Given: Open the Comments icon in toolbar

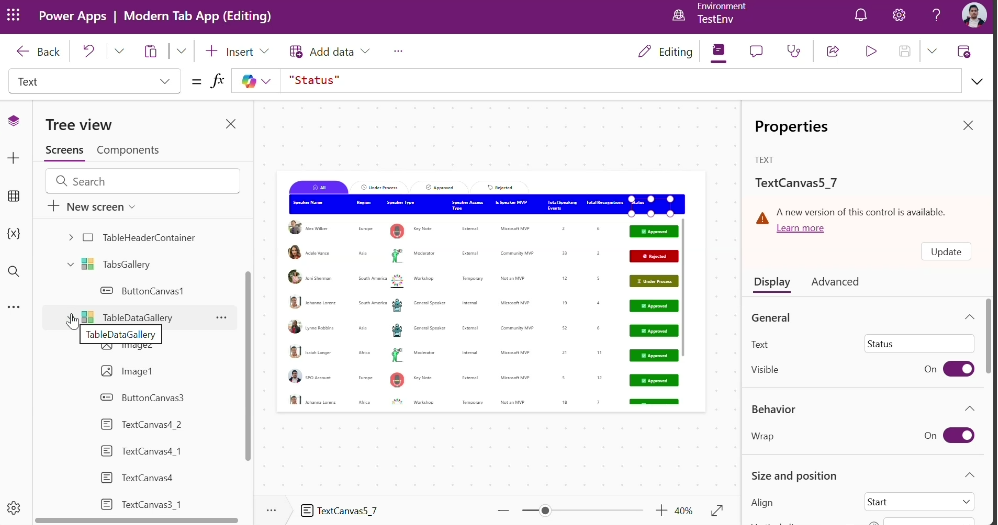Looking at the screenshot, I should [756, 52].
